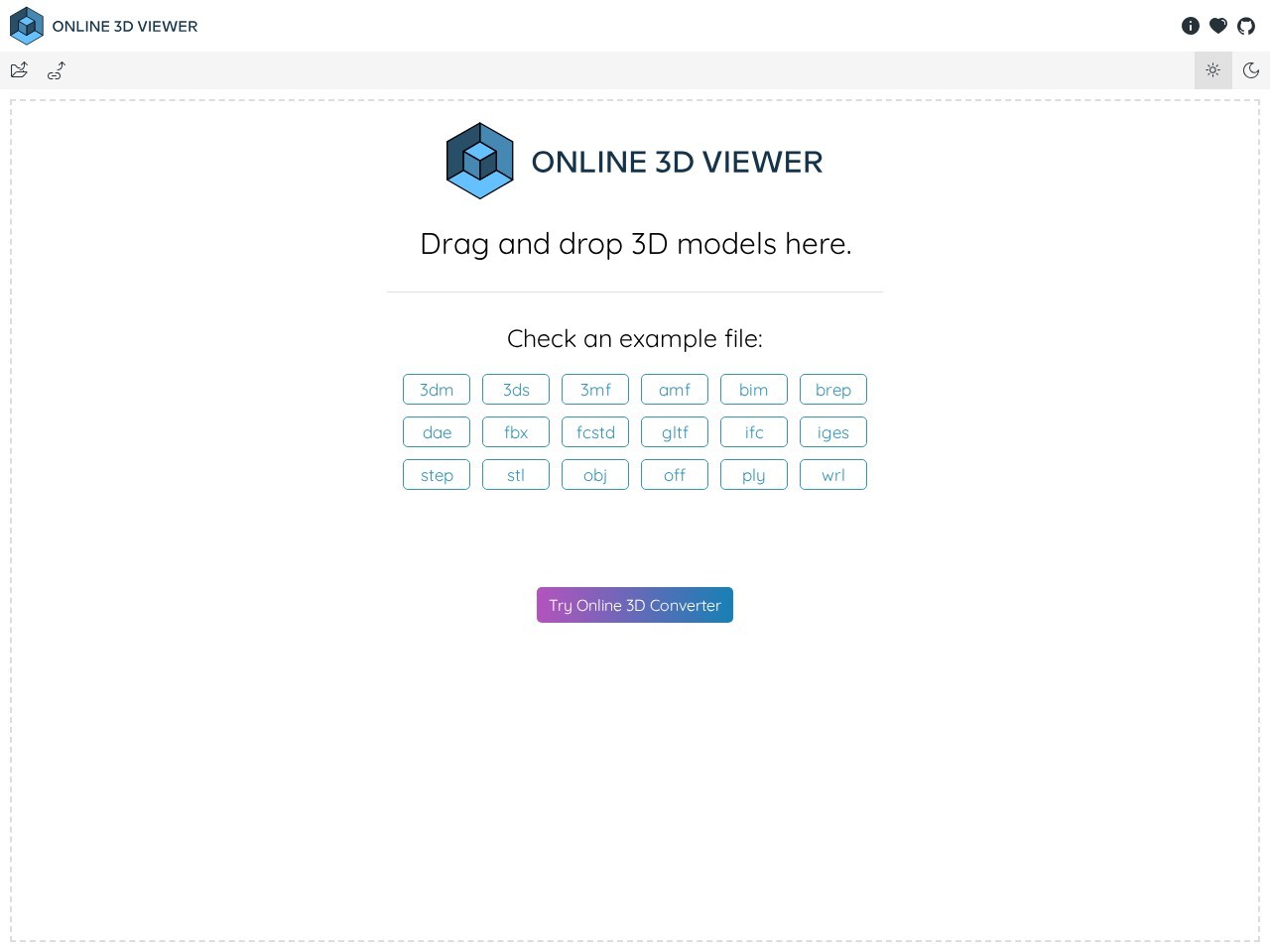Open model from your device icon

(x=19, y=70)
